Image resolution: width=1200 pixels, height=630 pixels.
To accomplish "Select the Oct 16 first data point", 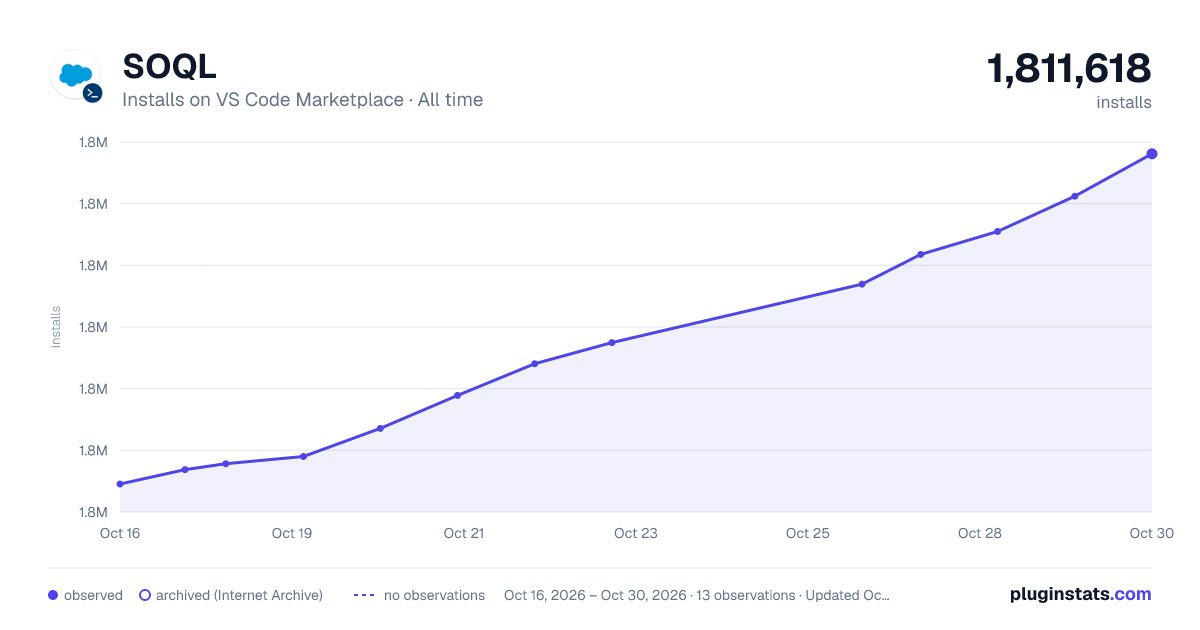I will click(120, 484).
